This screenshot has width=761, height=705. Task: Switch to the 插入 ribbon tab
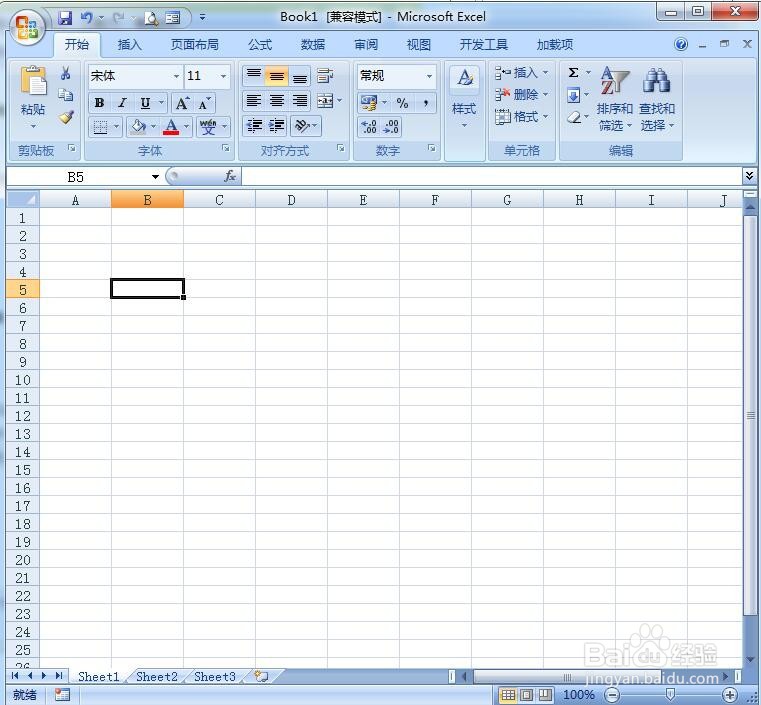click(129, 45)
